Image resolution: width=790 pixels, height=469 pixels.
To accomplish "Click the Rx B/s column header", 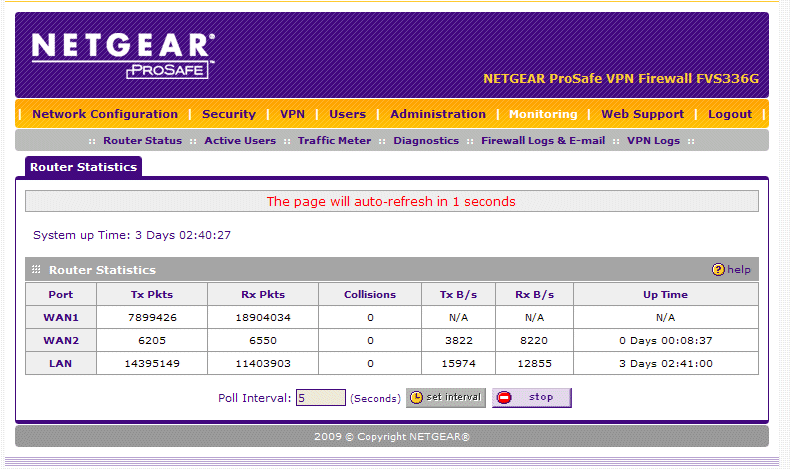I will point(535,295).
